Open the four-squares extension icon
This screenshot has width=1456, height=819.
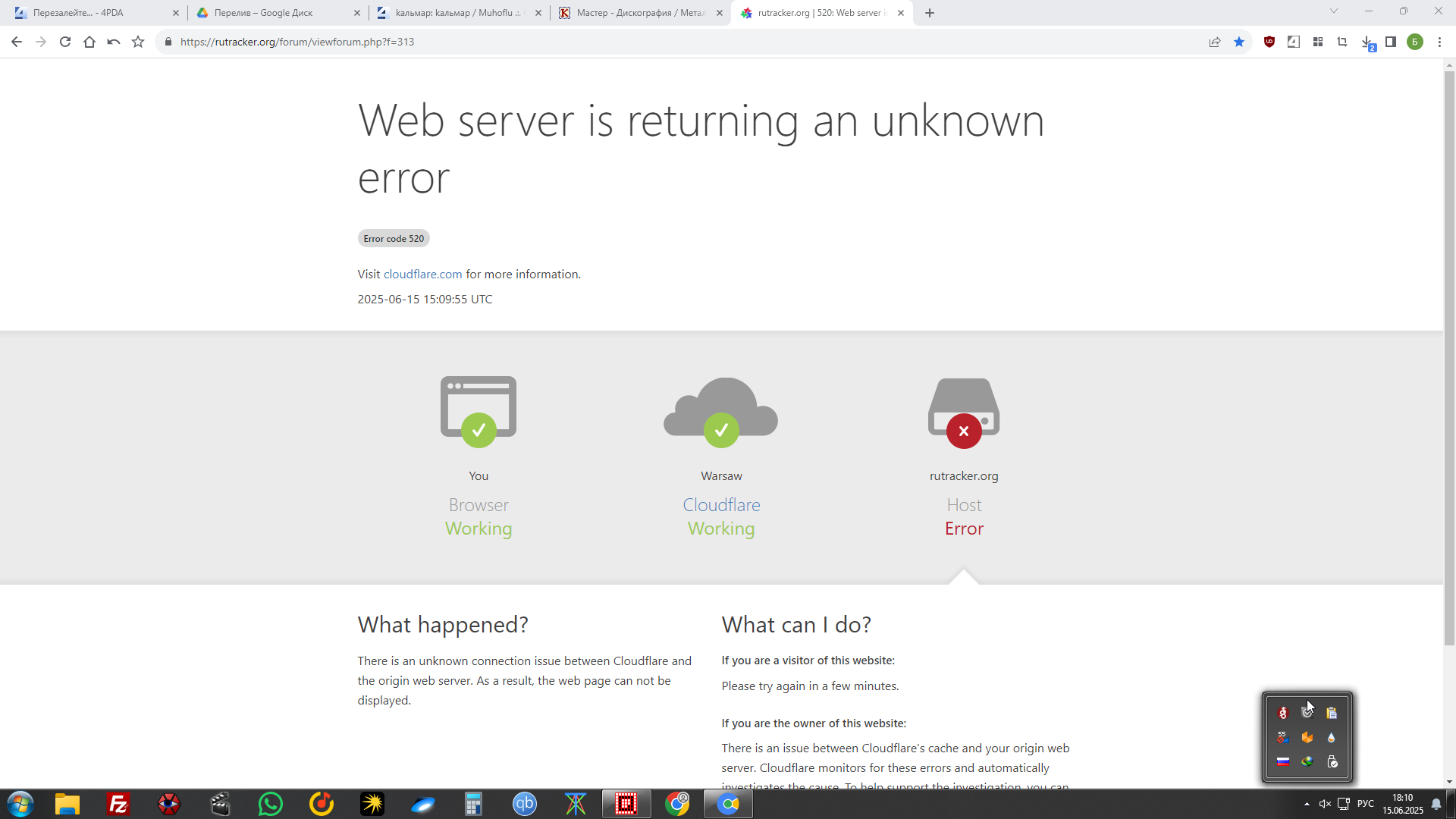[1318, 42]
